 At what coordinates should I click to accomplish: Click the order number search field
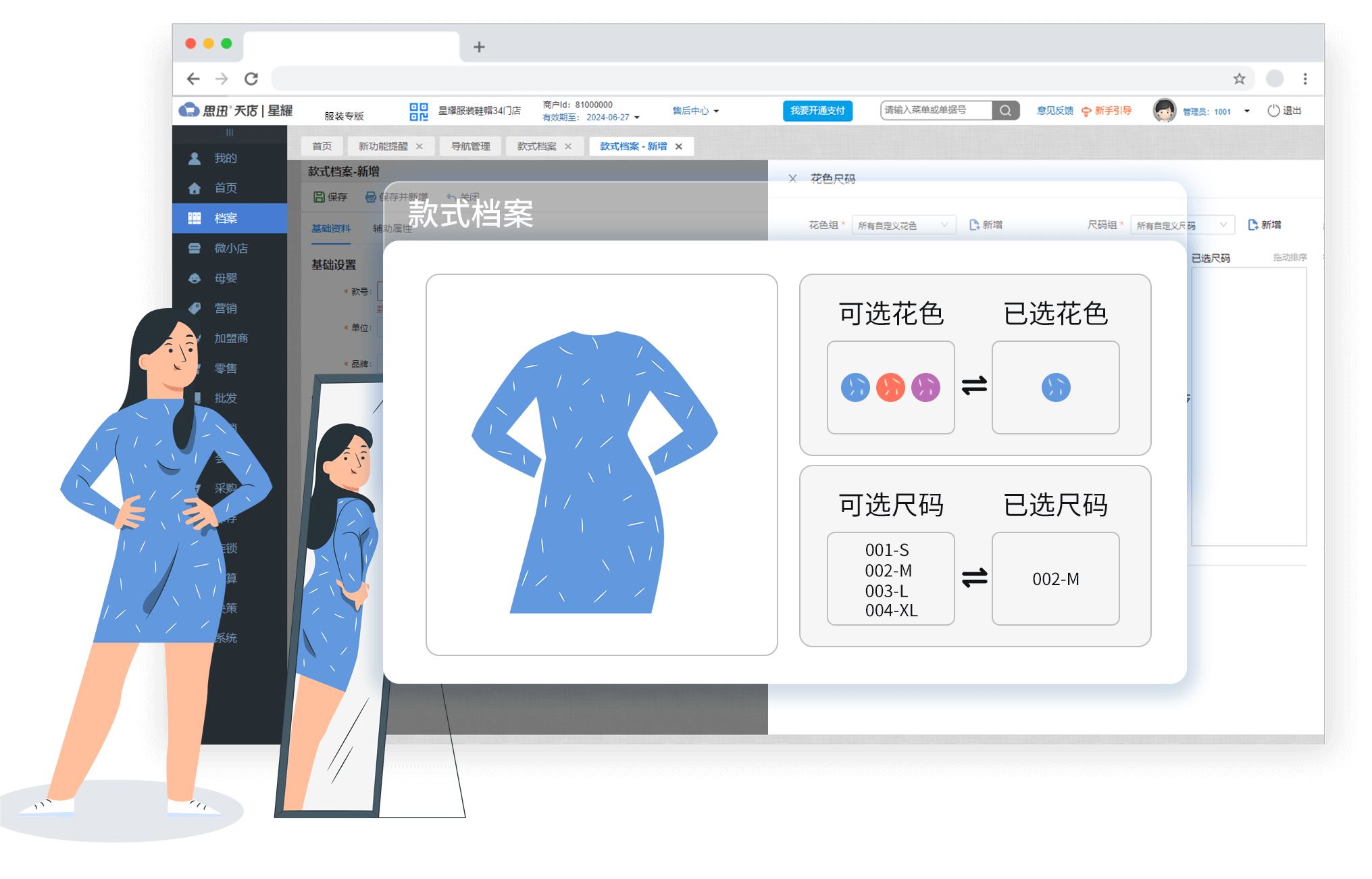pyautogui.click(x=935, y=110)
